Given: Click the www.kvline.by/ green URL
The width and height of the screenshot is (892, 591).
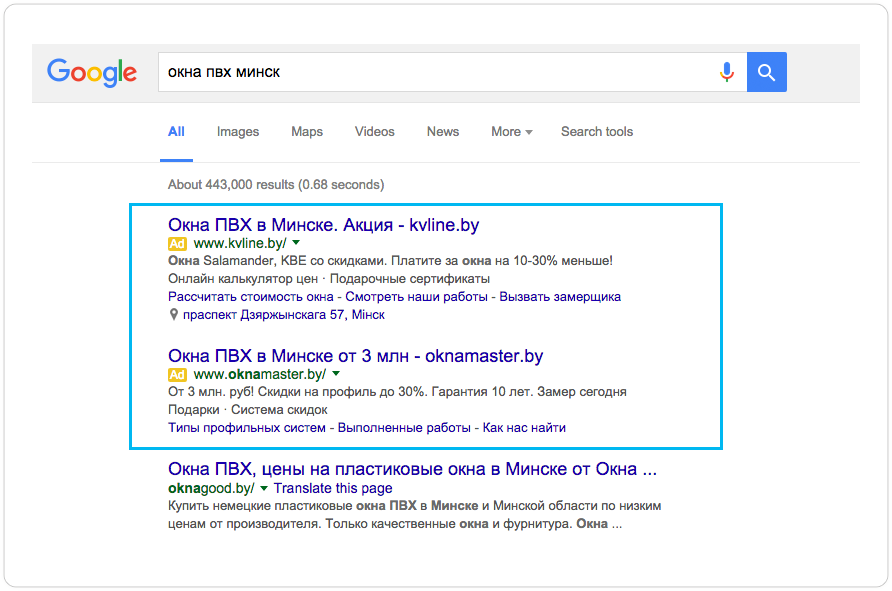Looking at the screenshot, I should coord(240,243).
